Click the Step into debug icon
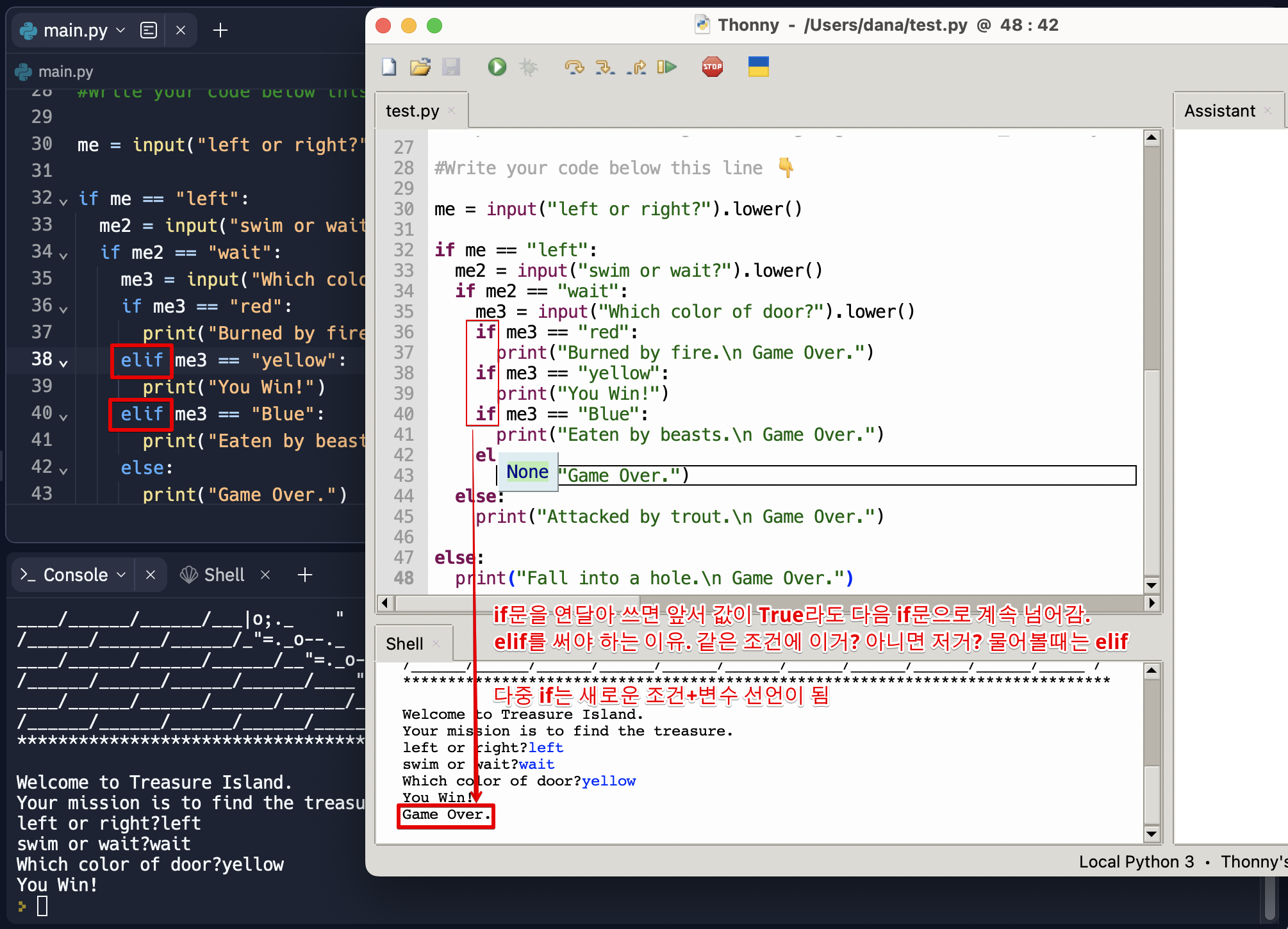 click(605, 67)
